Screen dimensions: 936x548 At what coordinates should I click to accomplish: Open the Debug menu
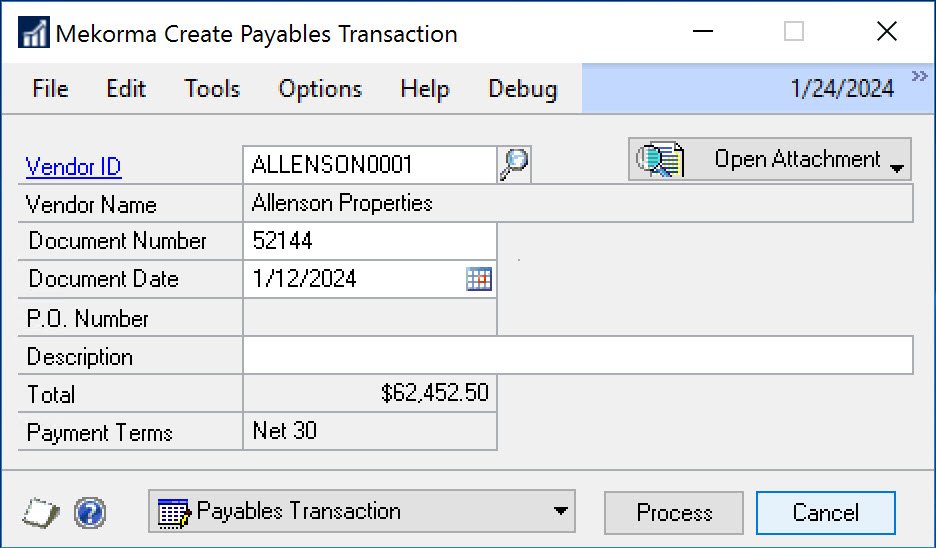(522, 89)
